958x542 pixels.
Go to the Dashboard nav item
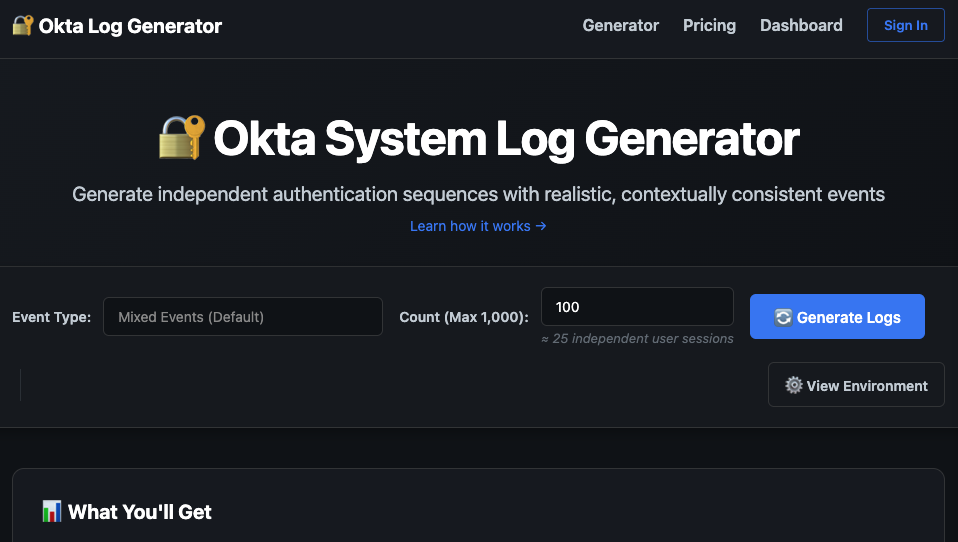801,25
